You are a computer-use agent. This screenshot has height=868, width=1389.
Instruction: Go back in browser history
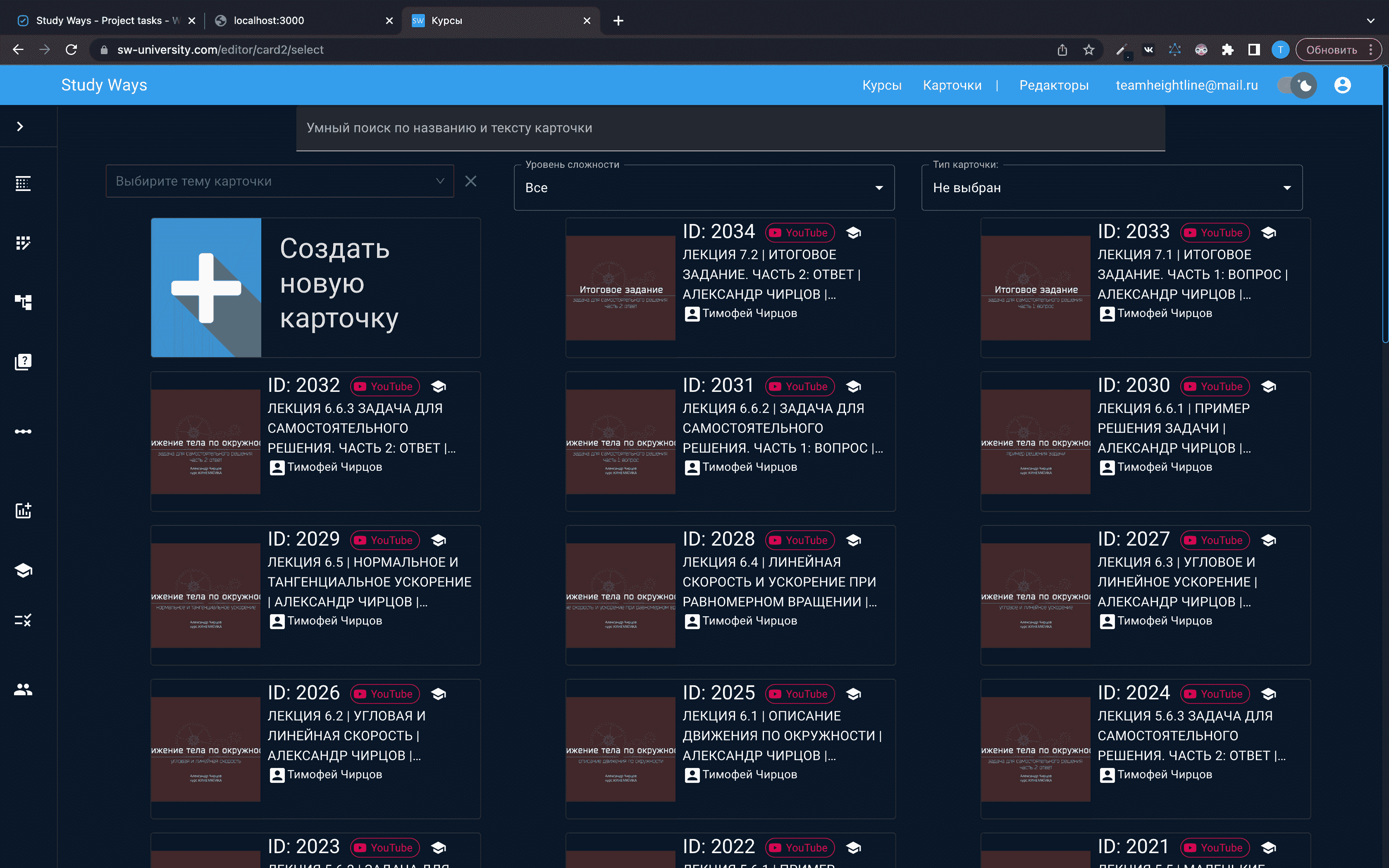pos(18,50)
